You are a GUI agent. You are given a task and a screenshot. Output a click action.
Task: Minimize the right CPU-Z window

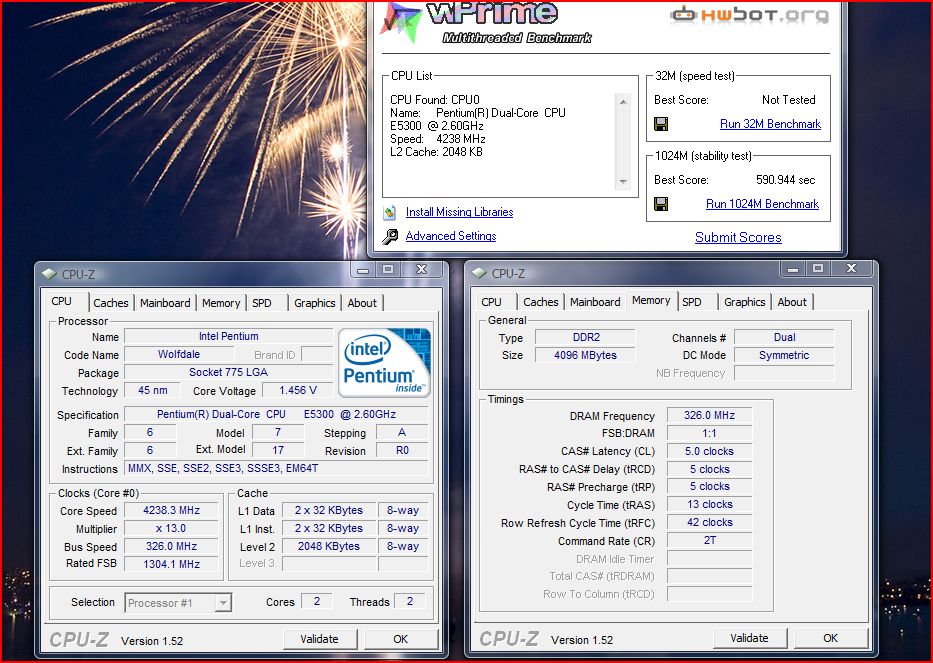coord(793,269)
